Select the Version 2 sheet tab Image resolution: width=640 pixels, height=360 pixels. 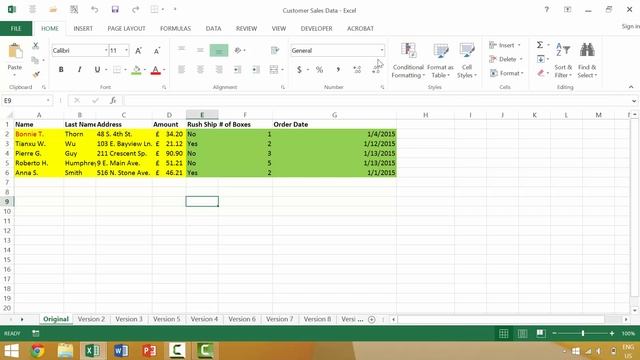[91, 319]
